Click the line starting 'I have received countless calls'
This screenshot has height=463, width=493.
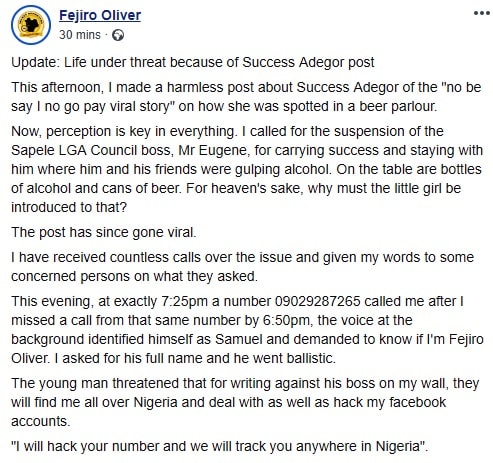point(242,257)
